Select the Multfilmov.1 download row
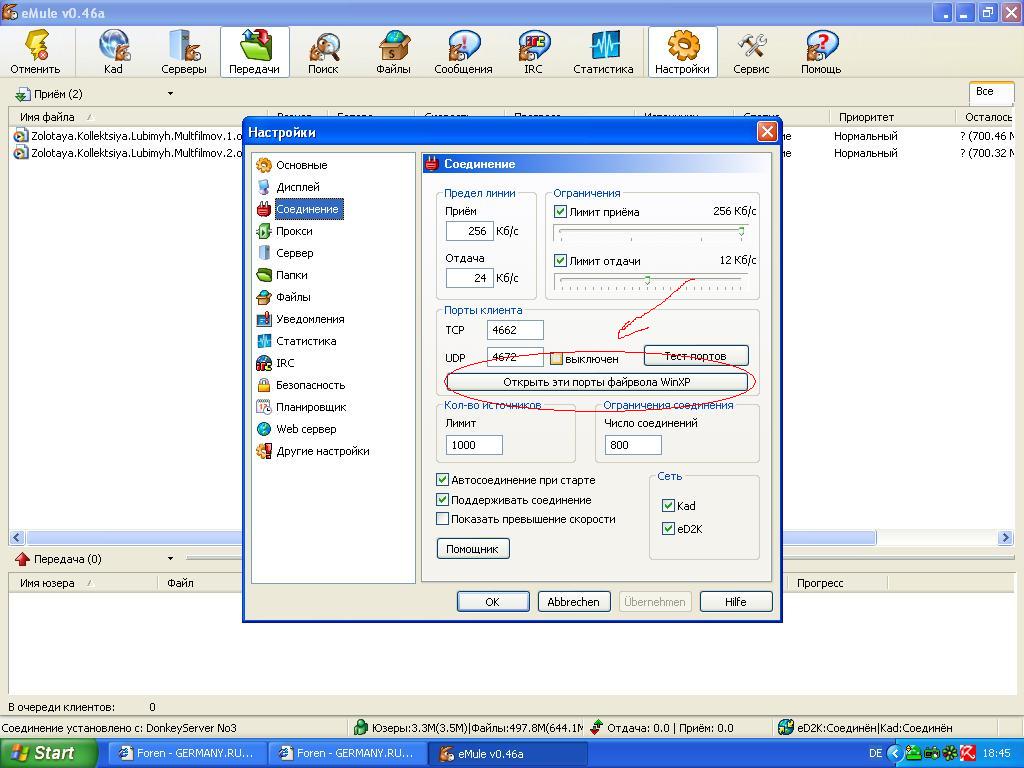The height and width of the screenshot is (768, 1024). (127, 136)
